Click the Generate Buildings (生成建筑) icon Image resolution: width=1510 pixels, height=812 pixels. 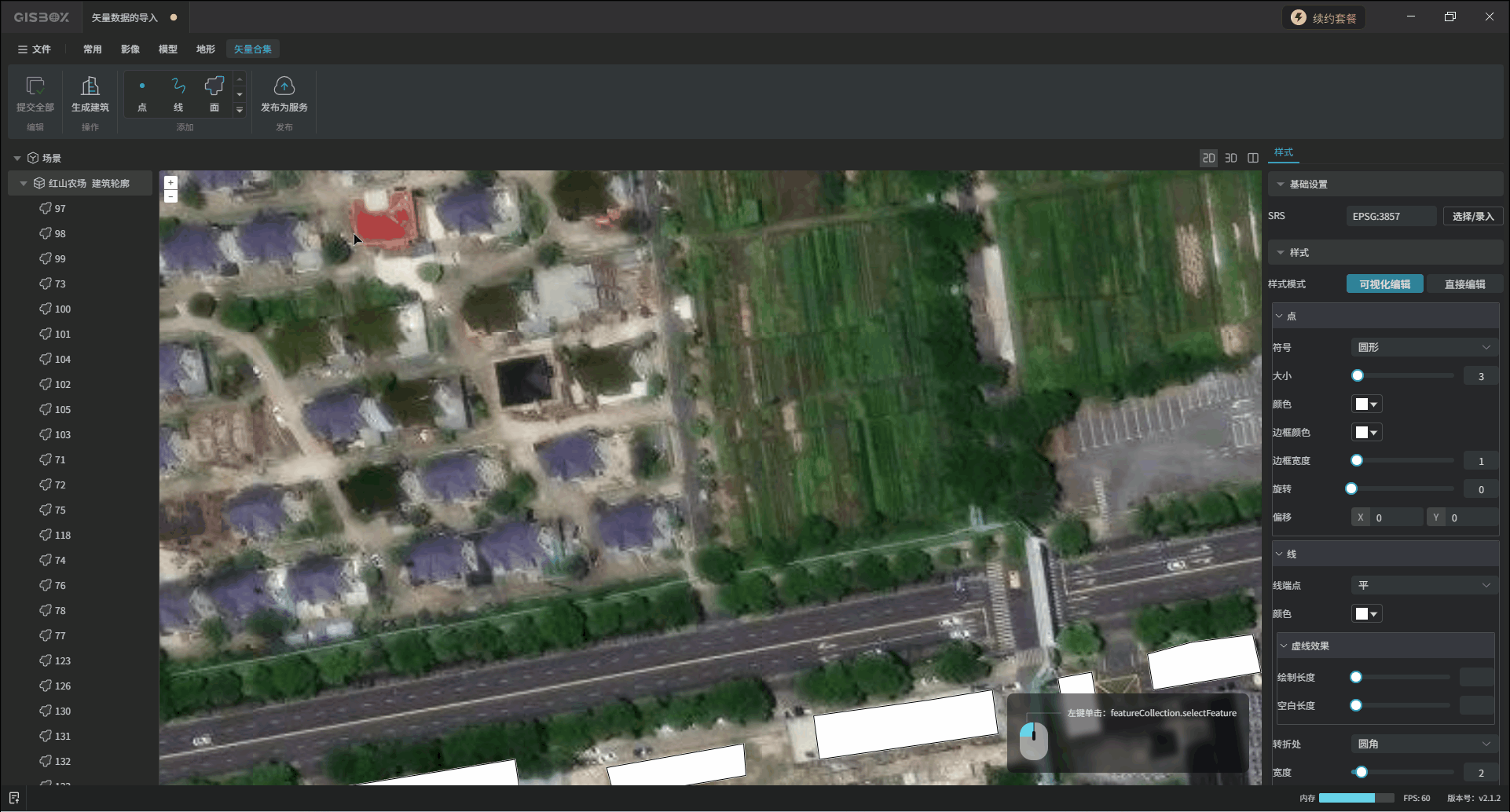pyautogui.click(x=90, y=86)
